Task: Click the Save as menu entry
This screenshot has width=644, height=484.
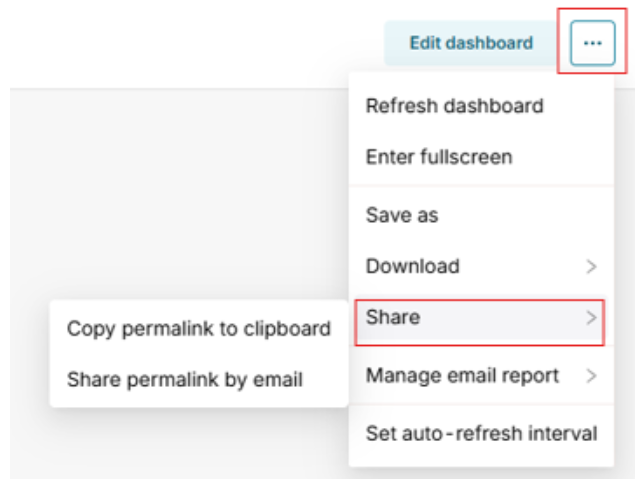Action: [x=402, y=215]
